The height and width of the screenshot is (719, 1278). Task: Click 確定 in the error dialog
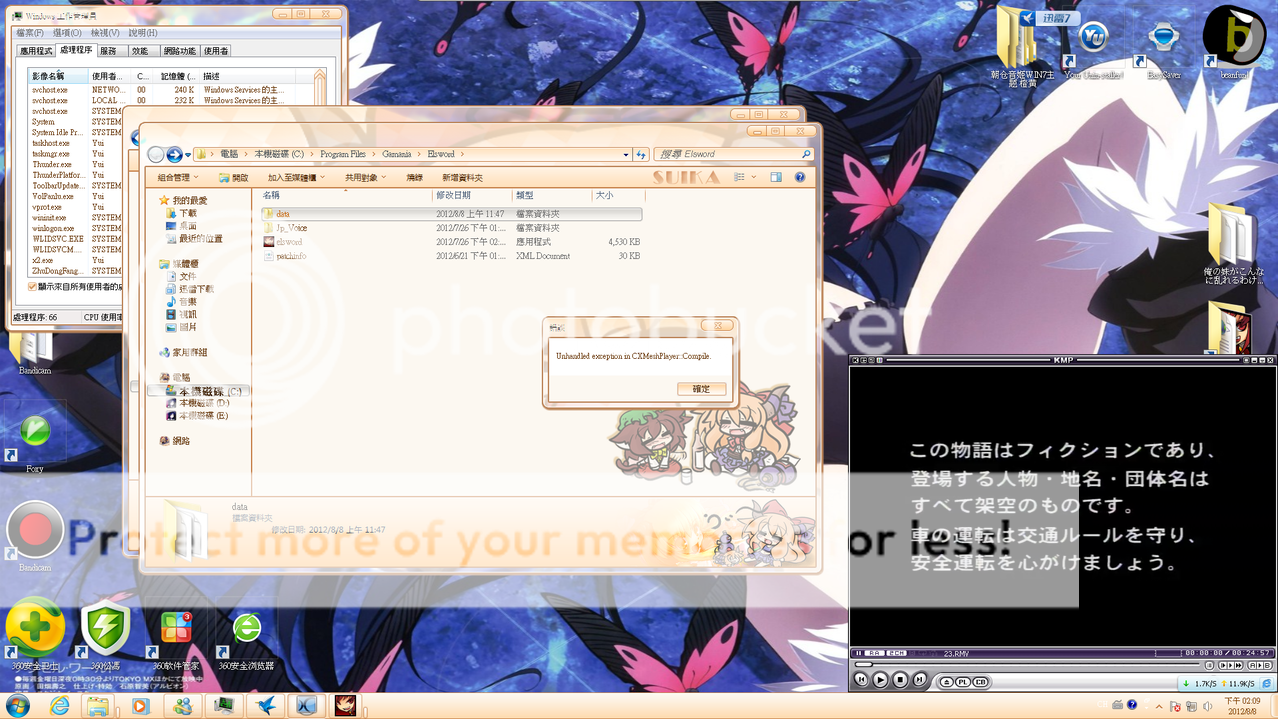(701, 389)
